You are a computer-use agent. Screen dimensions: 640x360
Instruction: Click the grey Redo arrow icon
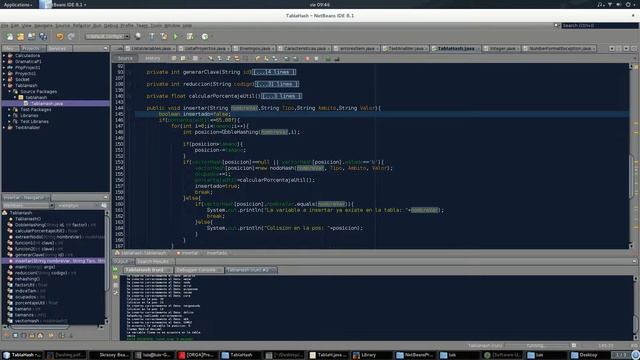pyautogui.click(x=71, y=37)
